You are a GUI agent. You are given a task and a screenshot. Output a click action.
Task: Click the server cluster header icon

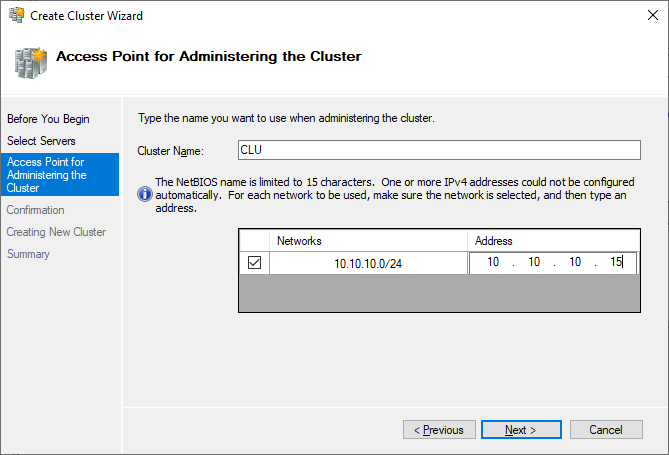[31, 63]
